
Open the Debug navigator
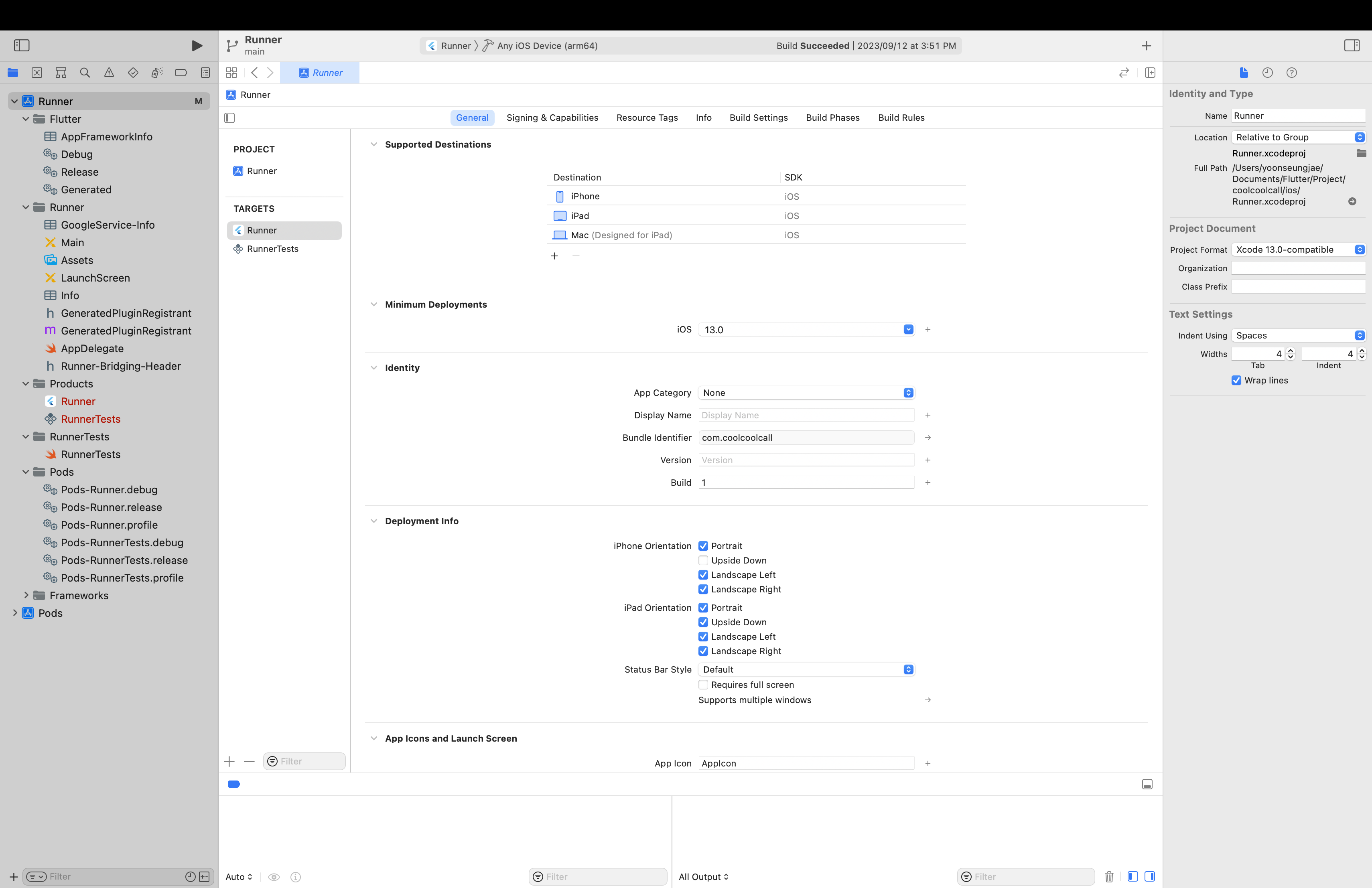pyautogui.click(x=157, y=73)
